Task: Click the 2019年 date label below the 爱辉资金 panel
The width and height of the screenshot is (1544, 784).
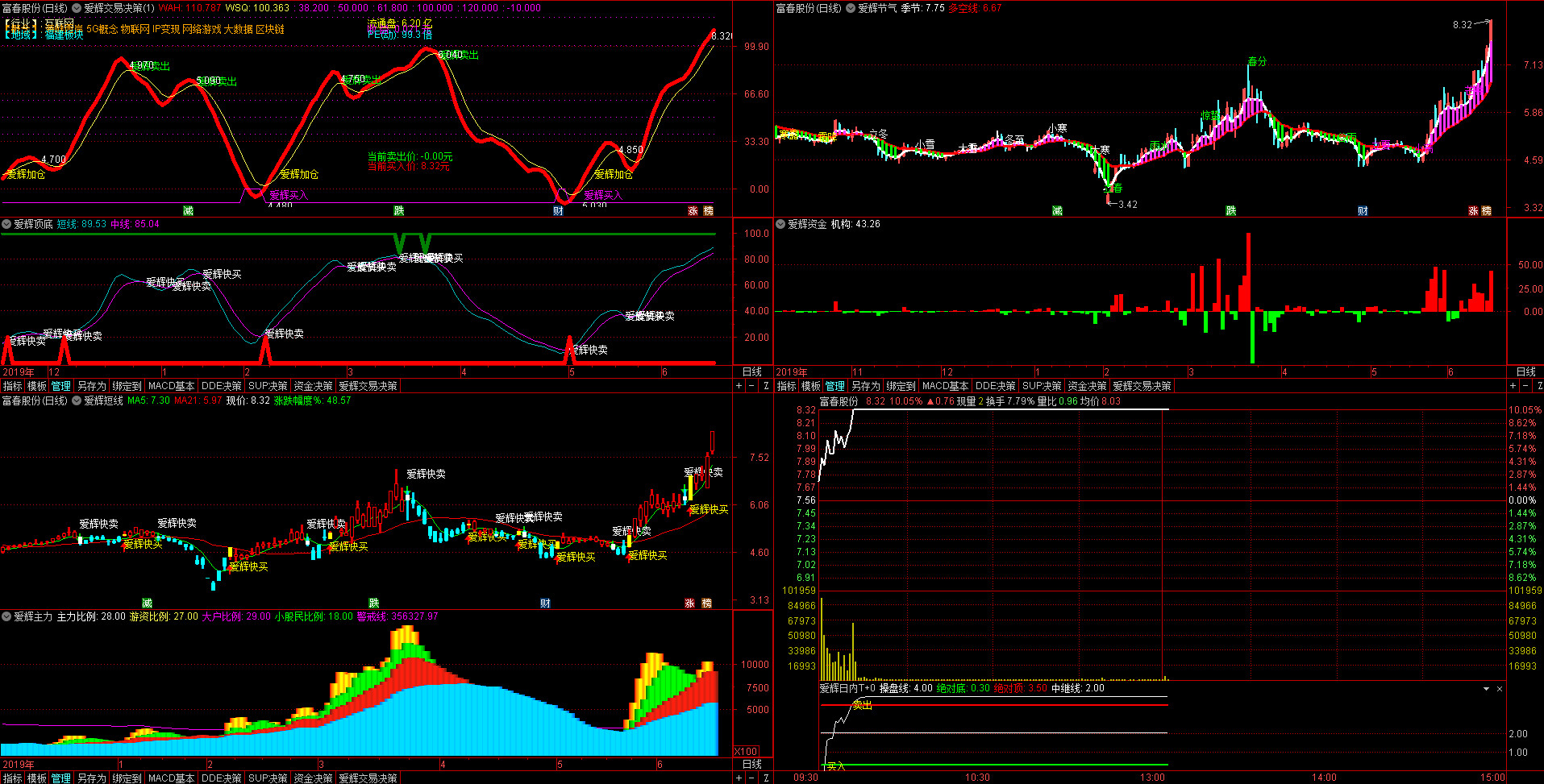Action: coord(792,372)
